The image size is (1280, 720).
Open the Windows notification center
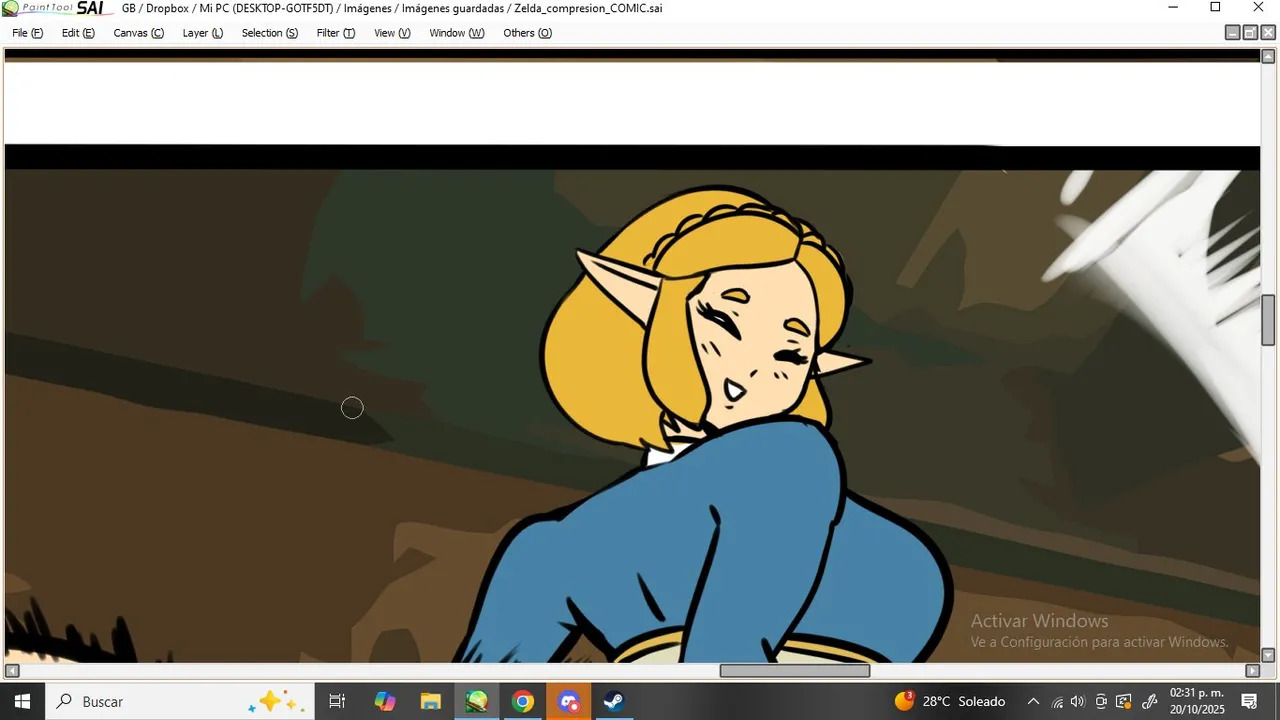1249,701
